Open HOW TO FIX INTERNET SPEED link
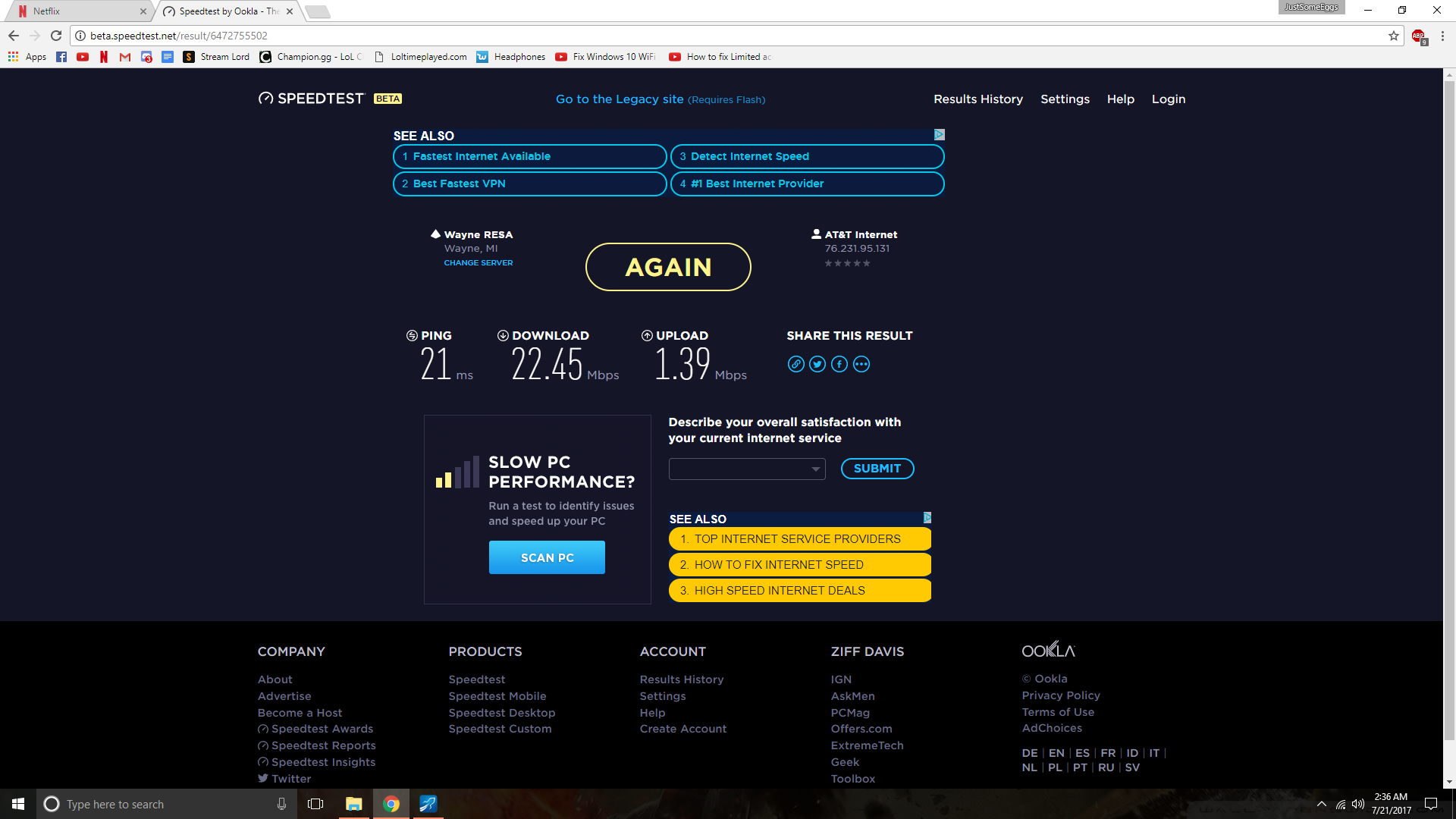This screenshot has width=1456, height=819. 799,565
